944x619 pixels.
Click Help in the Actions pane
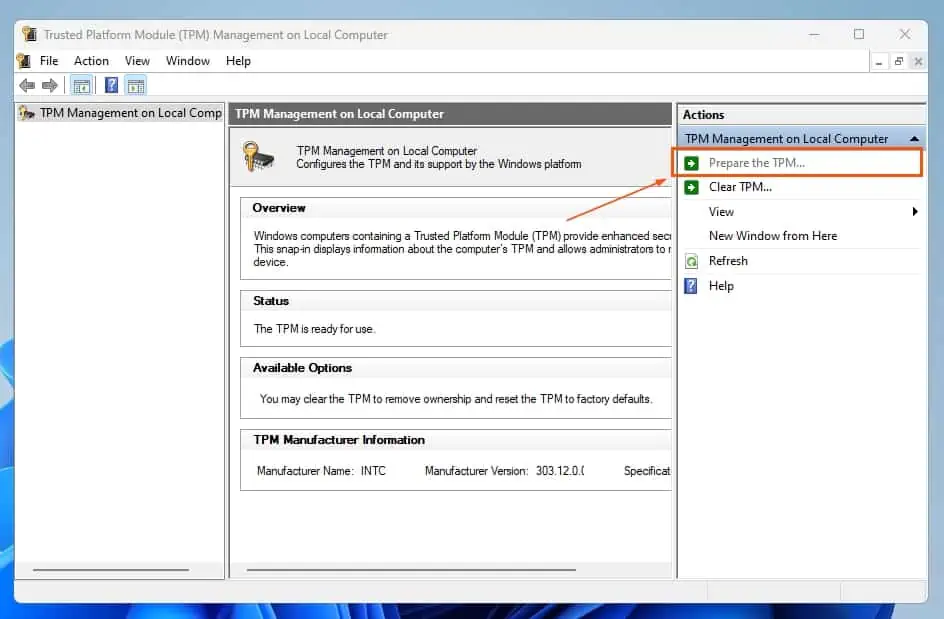800,286
